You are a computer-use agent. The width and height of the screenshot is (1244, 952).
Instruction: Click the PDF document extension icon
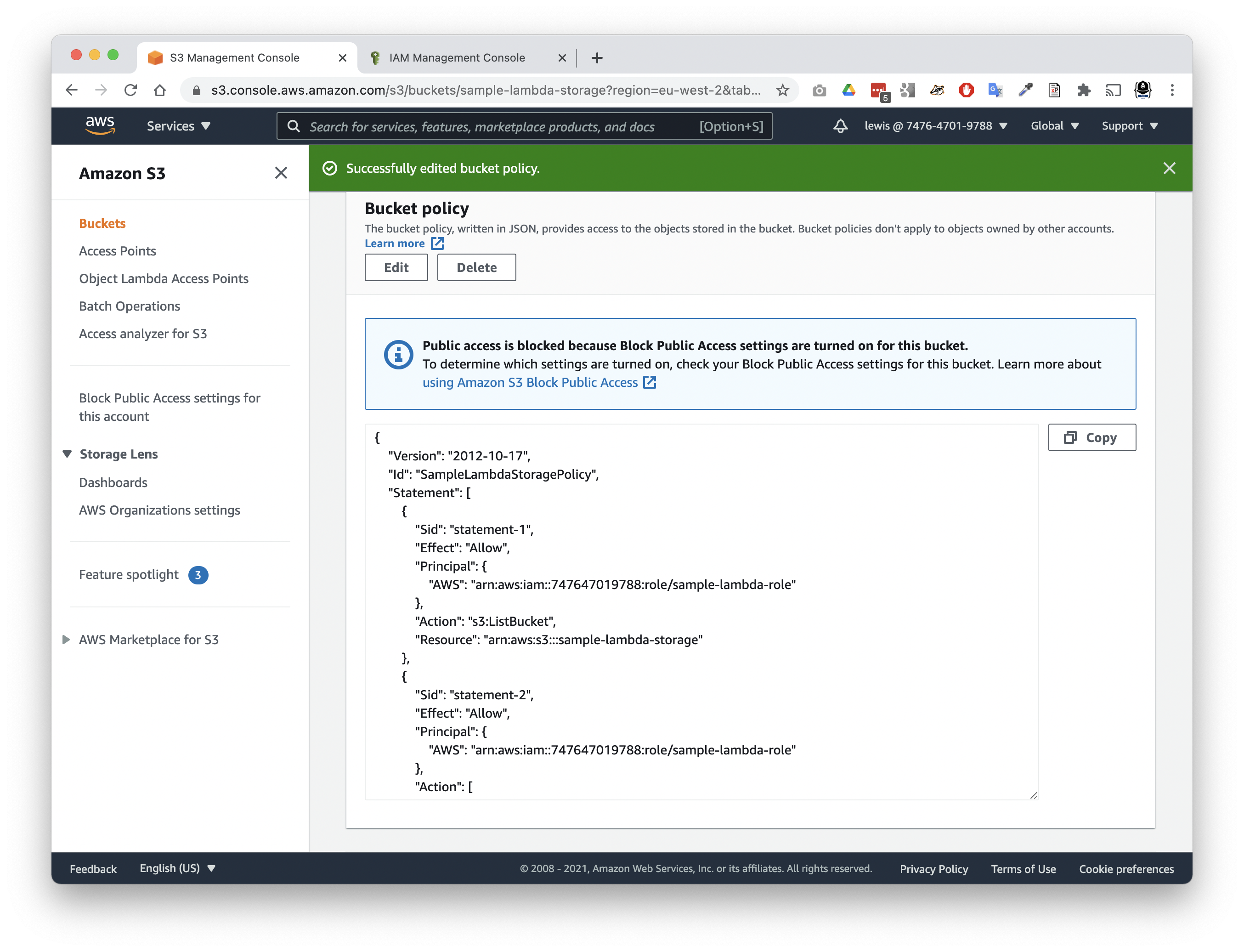point(1054,90)
